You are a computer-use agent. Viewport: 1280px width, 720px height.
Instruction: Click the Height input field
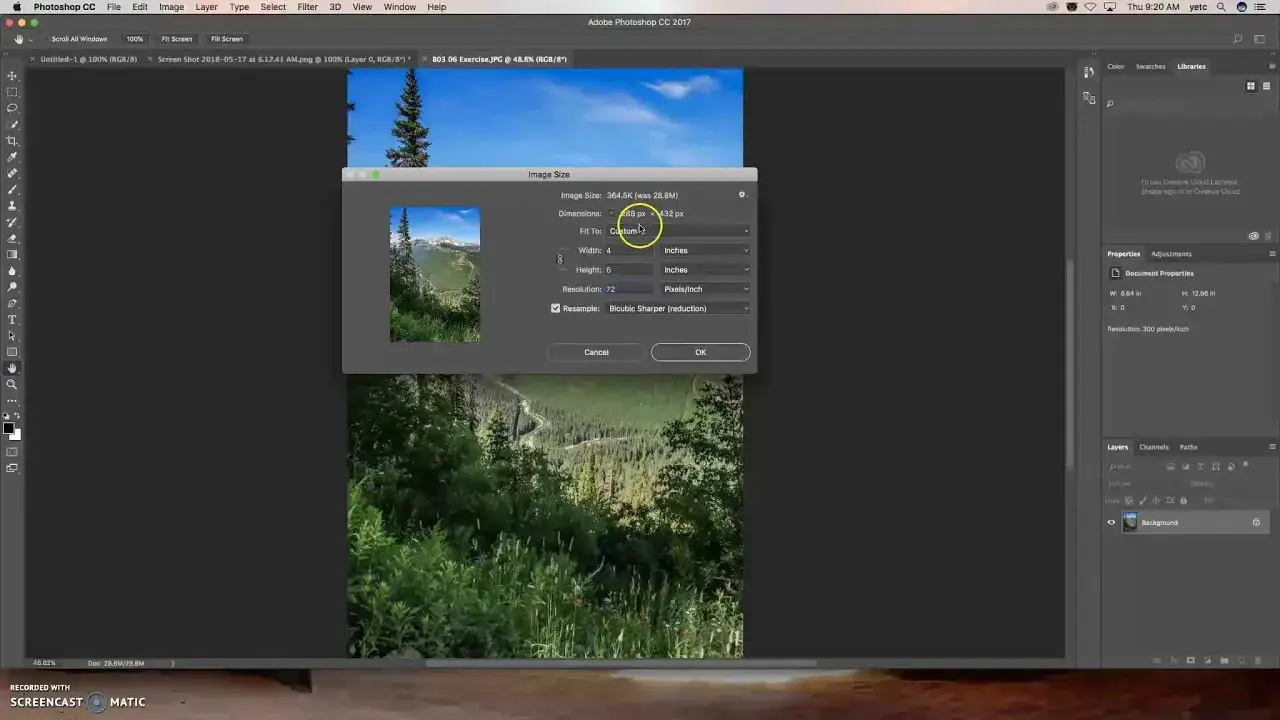point(630,269)
